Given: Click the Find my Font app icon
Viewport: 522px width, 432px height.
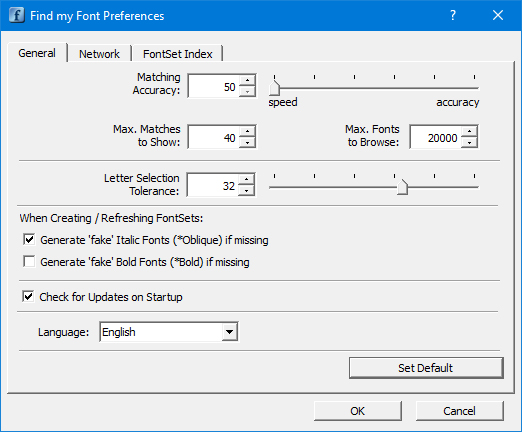Looking at the screenshot, I should [17, 15].
